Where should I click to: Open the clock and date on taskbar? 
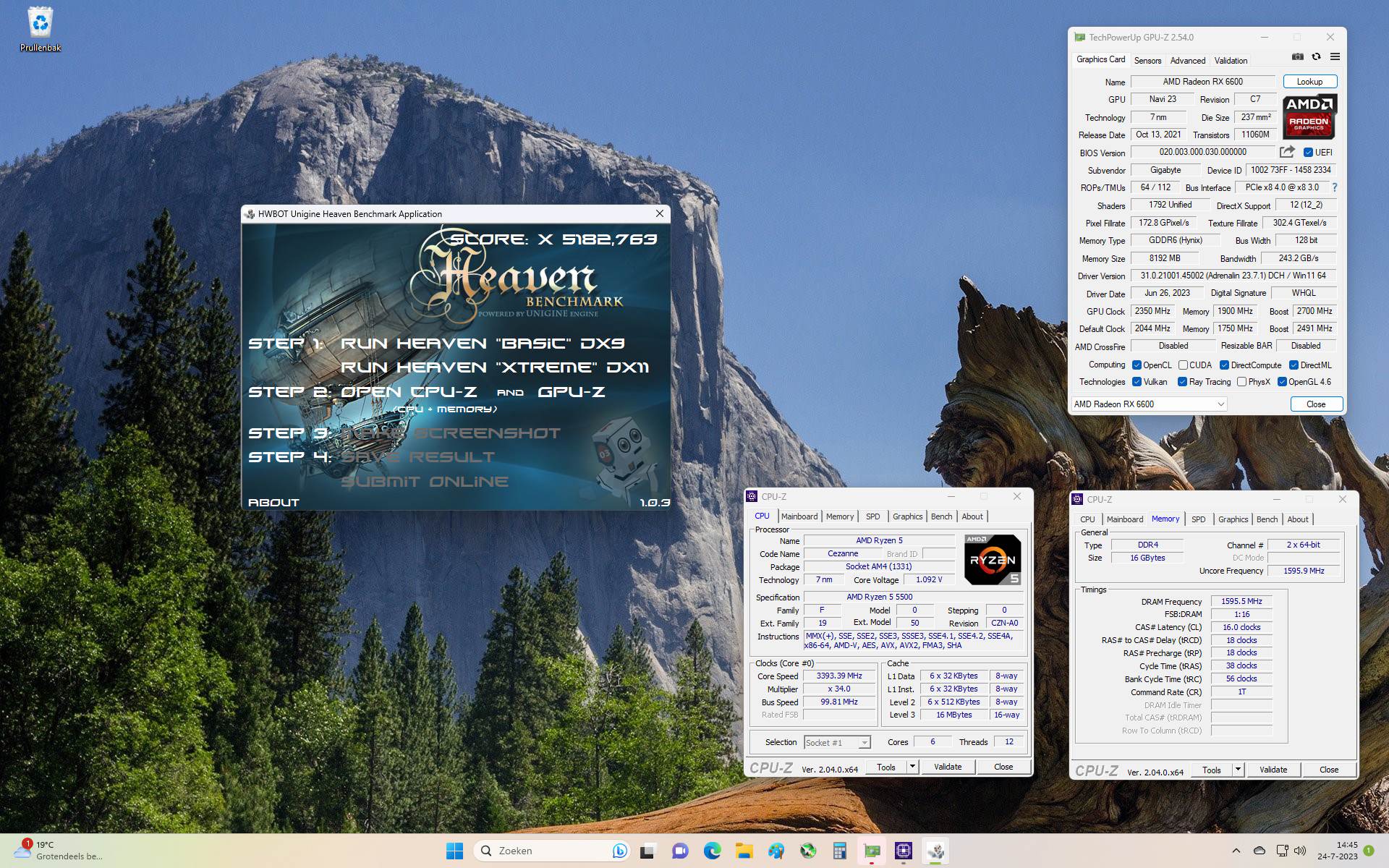click(x=1337, y=851)
